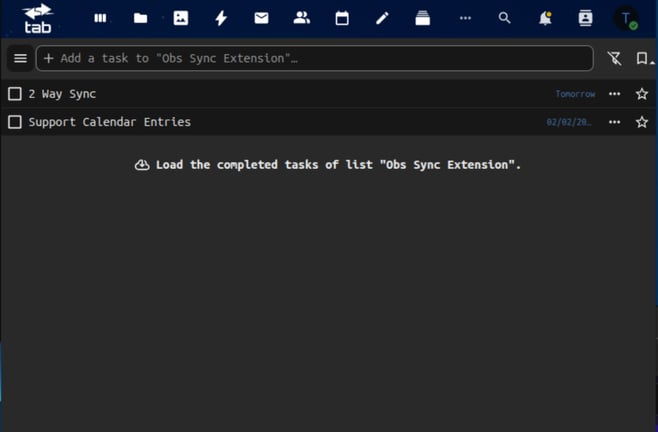Check off Support Calendar Entries task
Image resolution: width=658 pixels, height=432 pixels.
15,122
